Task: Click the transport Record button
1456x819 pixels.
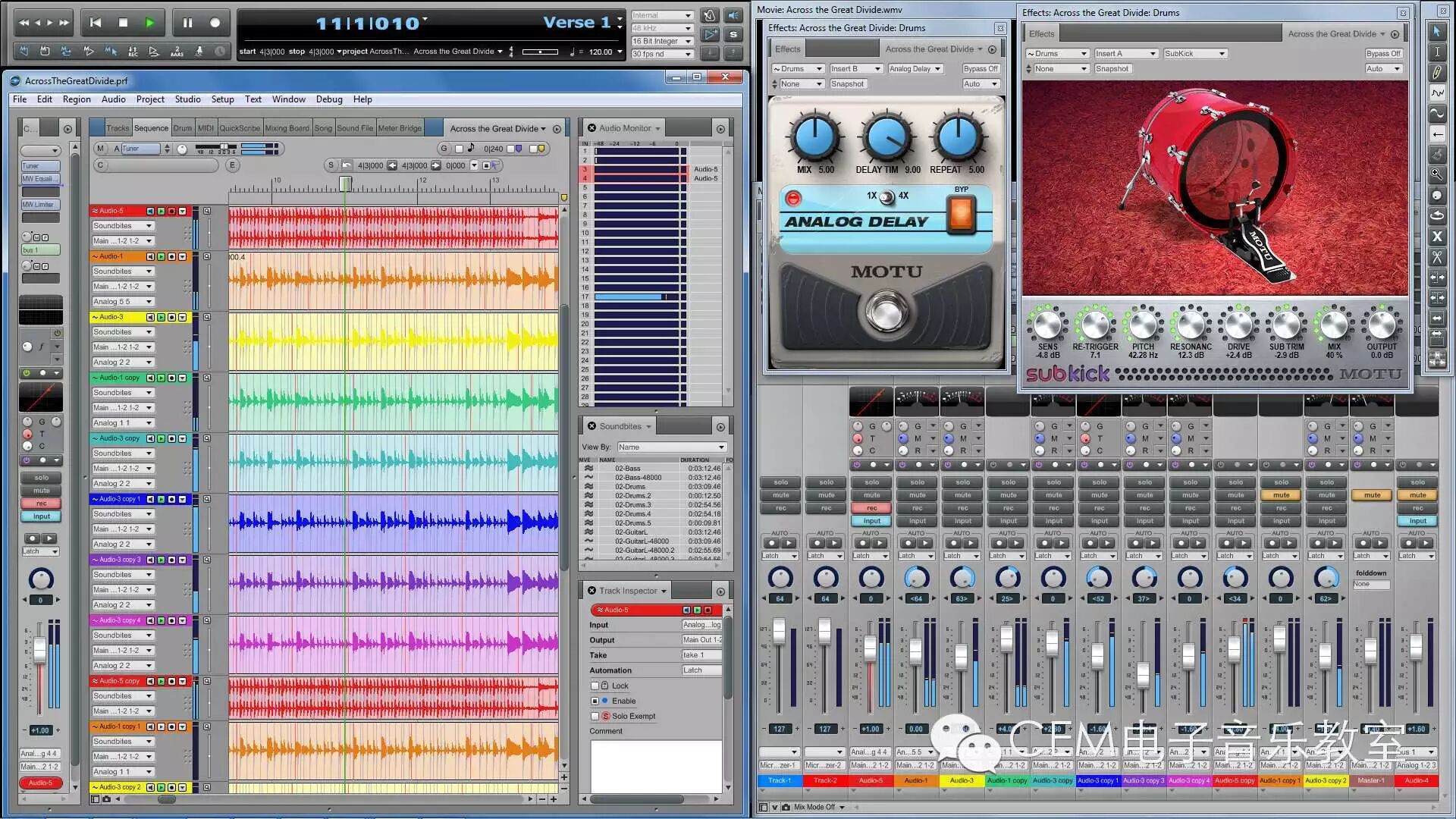Action: (215, 23)
